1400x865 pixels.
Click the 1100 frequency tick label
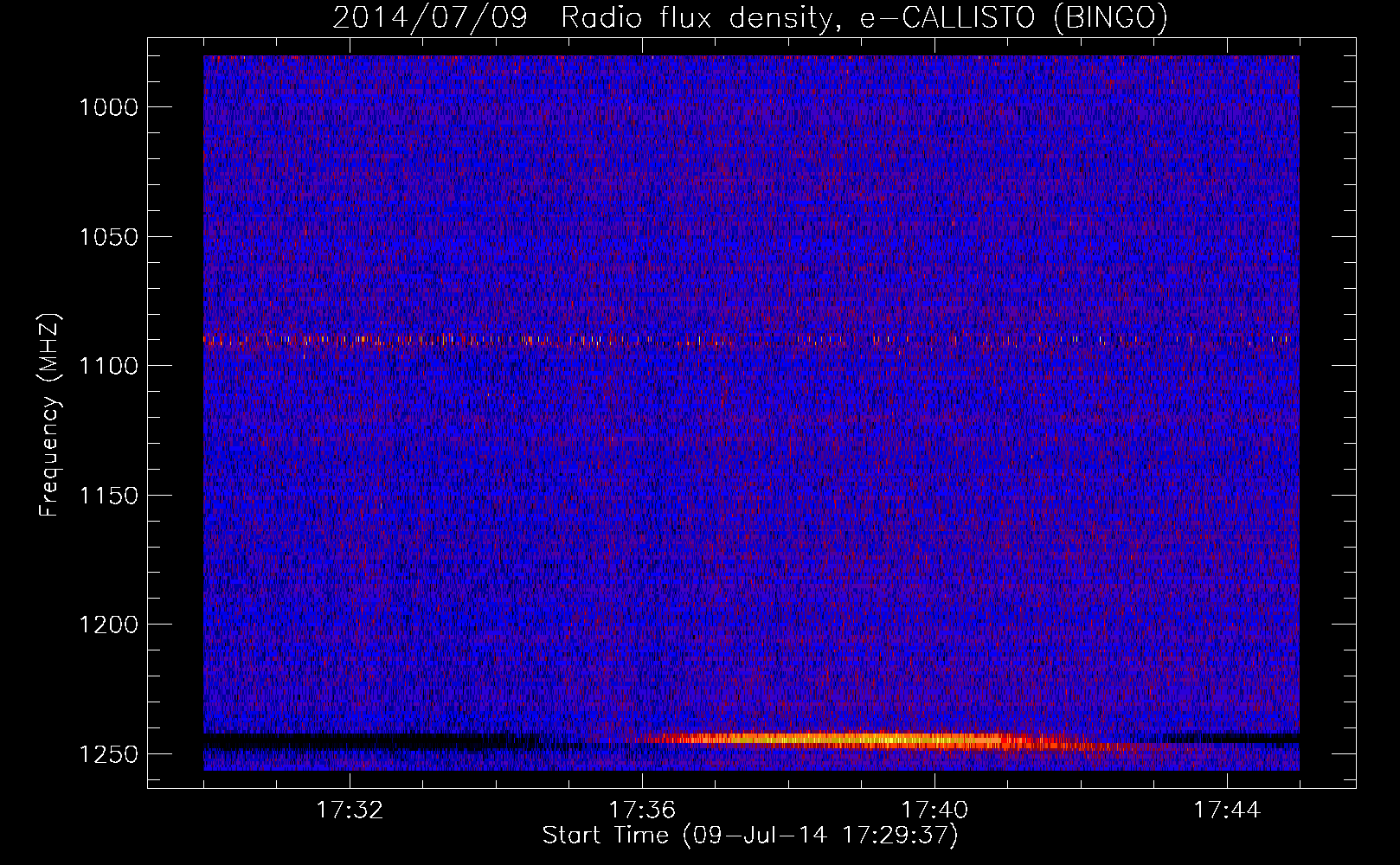click(x=108, y=366)
